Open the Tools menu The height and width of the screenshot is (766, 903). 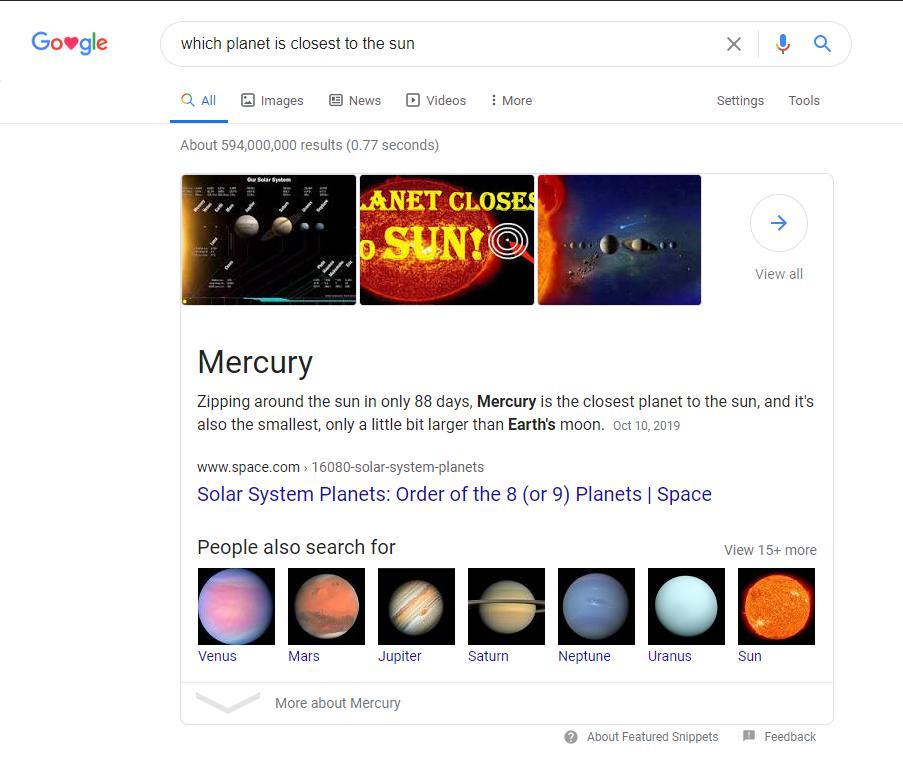pyautogui.click(x=803, y=101)
